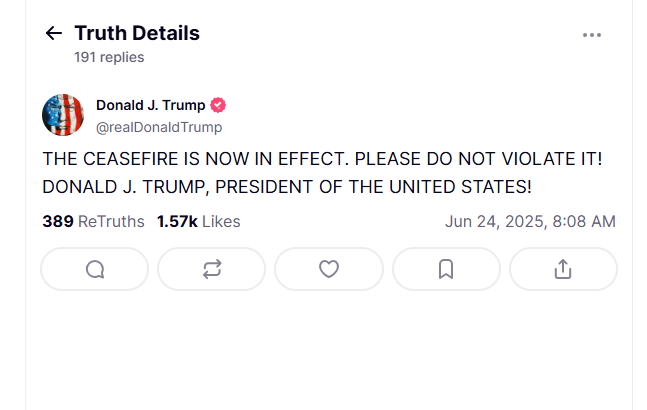The width and height of the screenshot is (647, 410).
Task: Bookmark this Truth
Action: coord(446,269)
